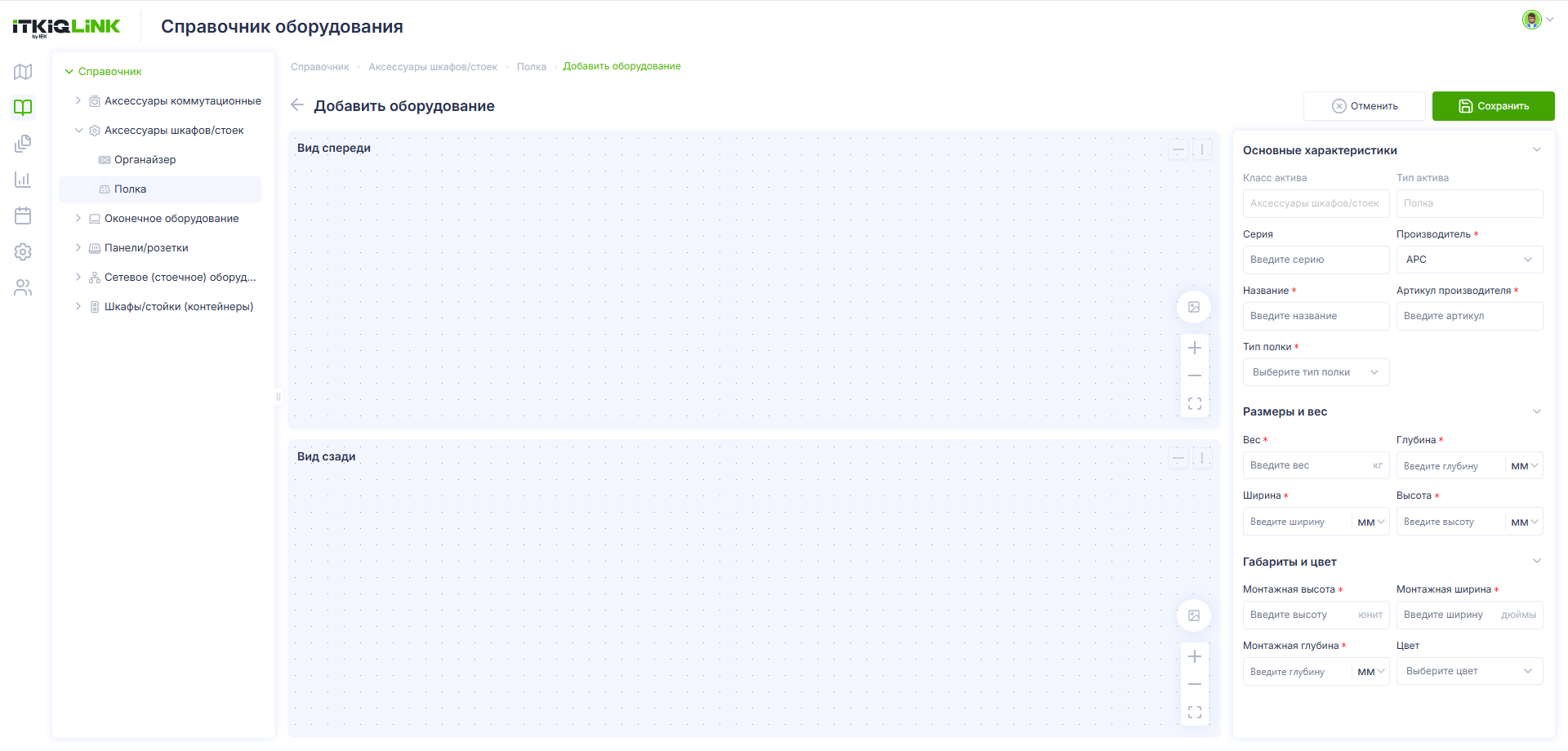Image resolution: width=1568 pixels, height=751 pixels.
Task: Open the Производитель dropdown showing APC
Action: point(1469,260)
